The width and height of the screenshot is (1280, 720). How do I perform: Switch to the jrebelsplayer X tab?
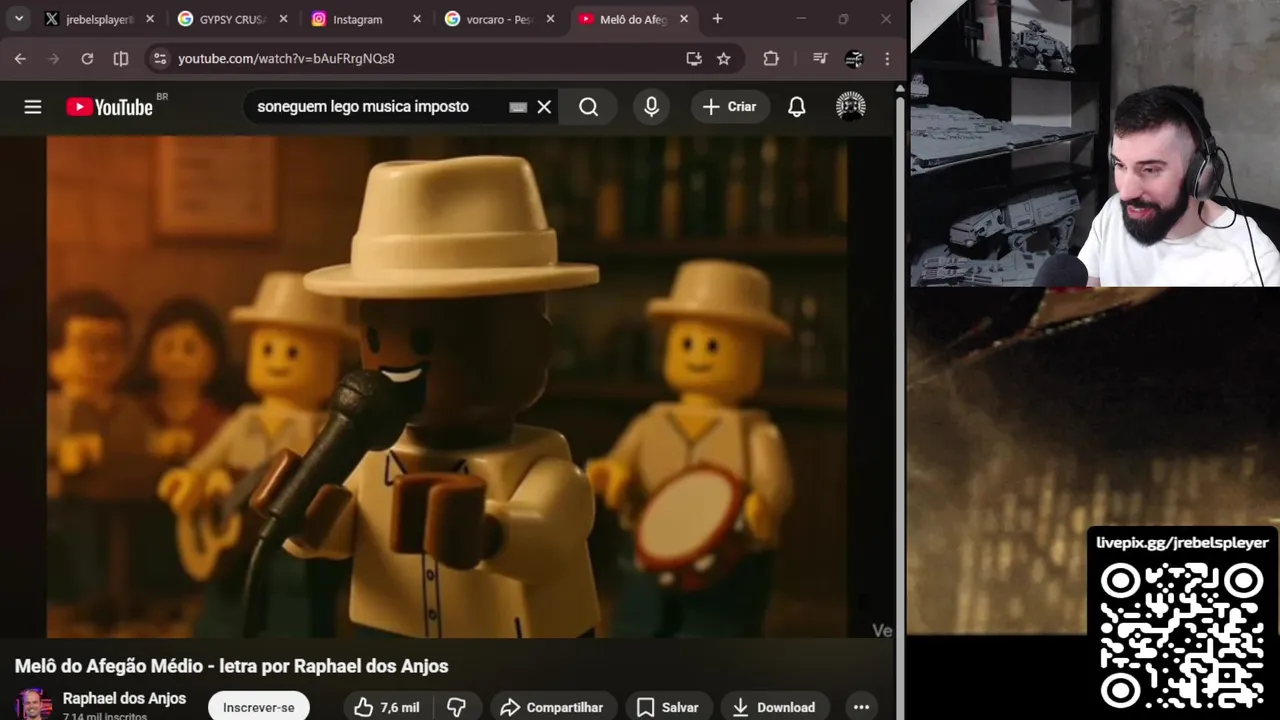point(99,19)
